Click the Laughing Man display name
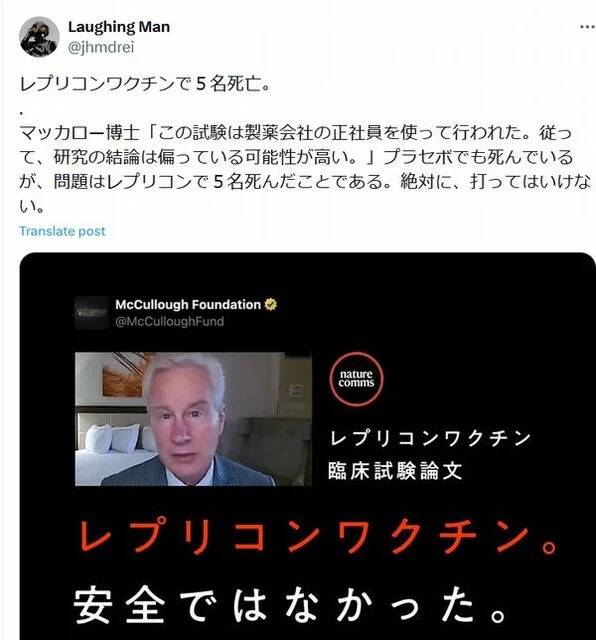Screen dimensions: 596x640 (119, 27)
